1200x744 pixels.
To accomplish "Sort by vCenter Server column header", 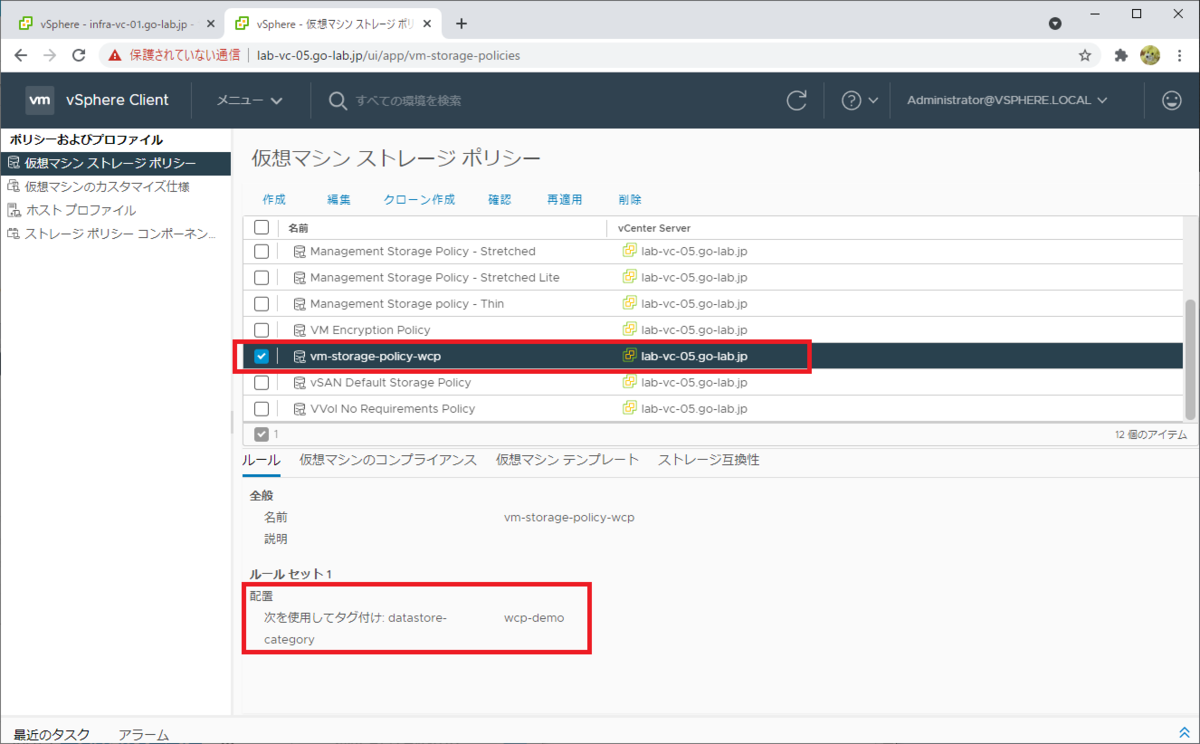I will pyautogui.click(x=654, y=228).
